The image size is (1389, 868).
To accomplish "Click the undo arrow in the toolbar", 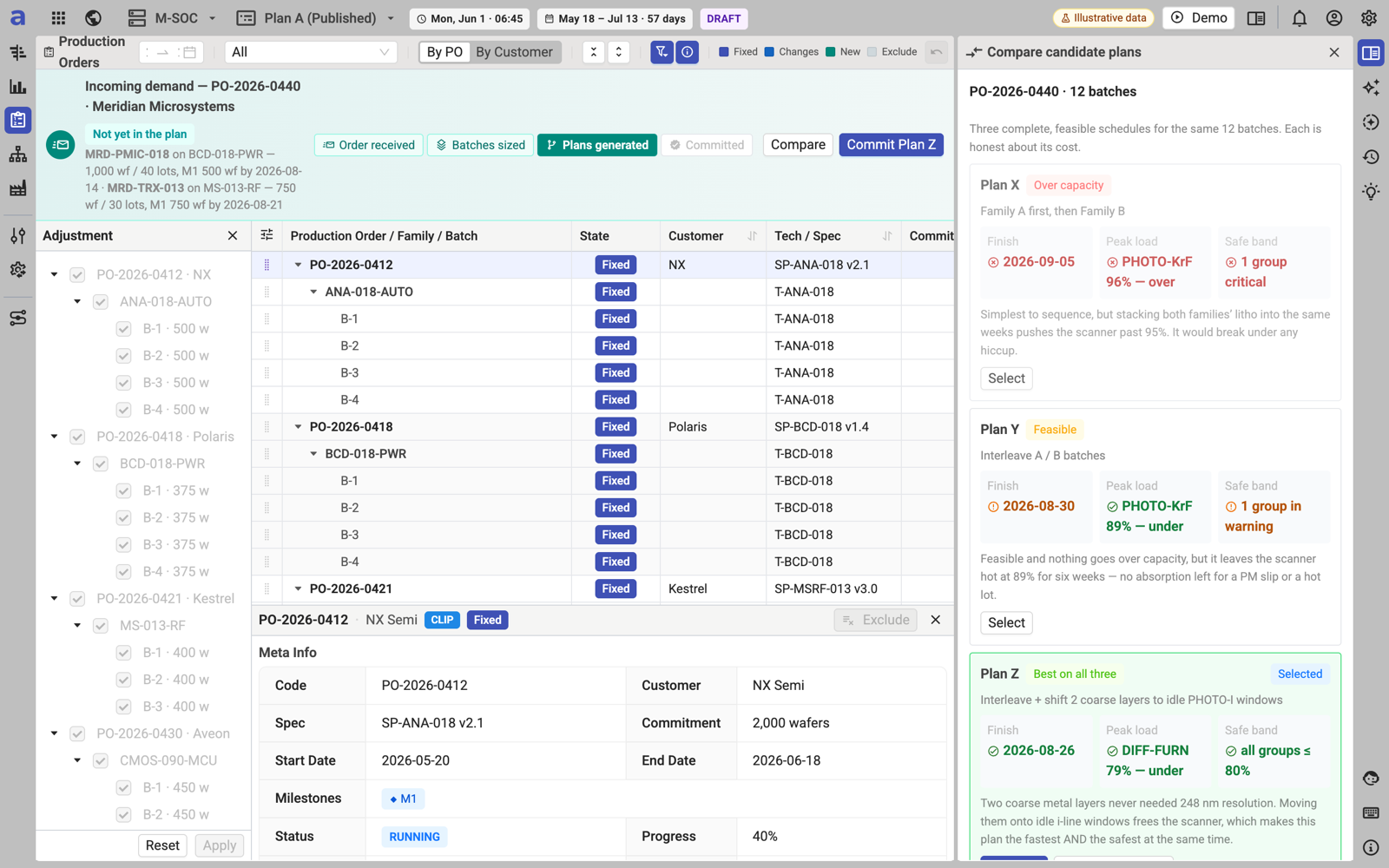I will tap(936, 52).
